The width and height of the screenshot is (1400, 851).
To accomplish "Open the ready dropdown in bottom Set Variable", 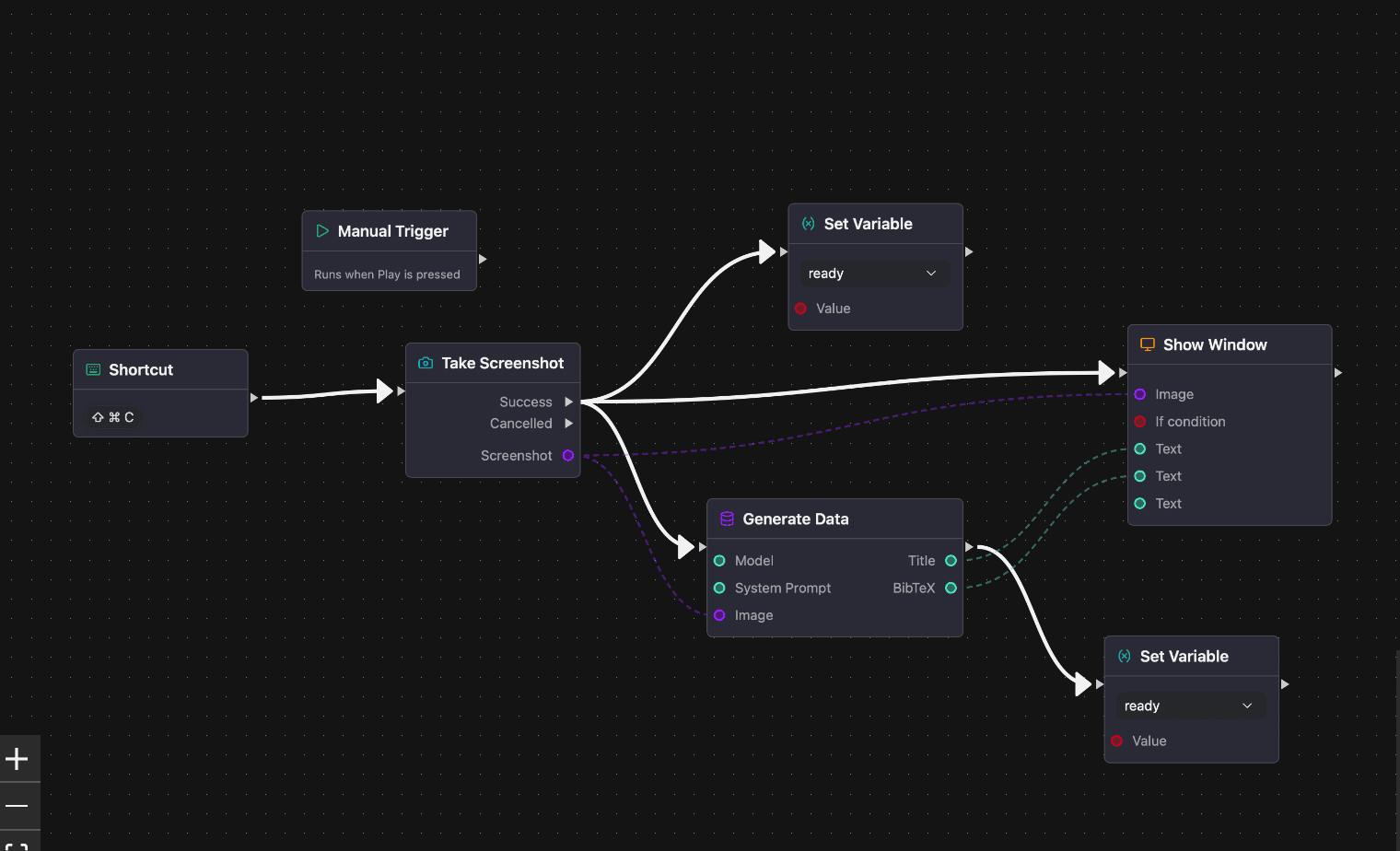I will pos(1188,705).
